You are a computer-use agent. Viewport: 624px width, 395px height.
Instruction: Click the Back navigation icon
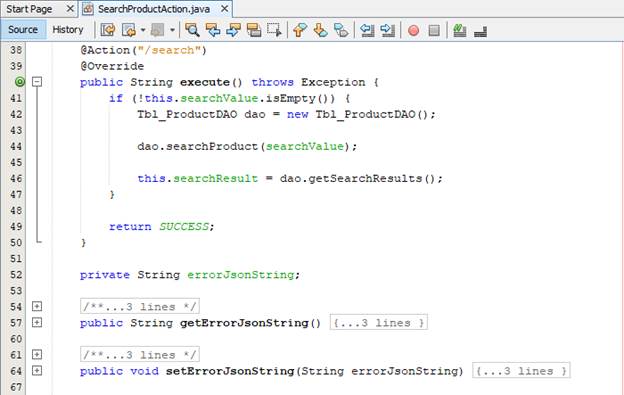[x=129, y=30]
